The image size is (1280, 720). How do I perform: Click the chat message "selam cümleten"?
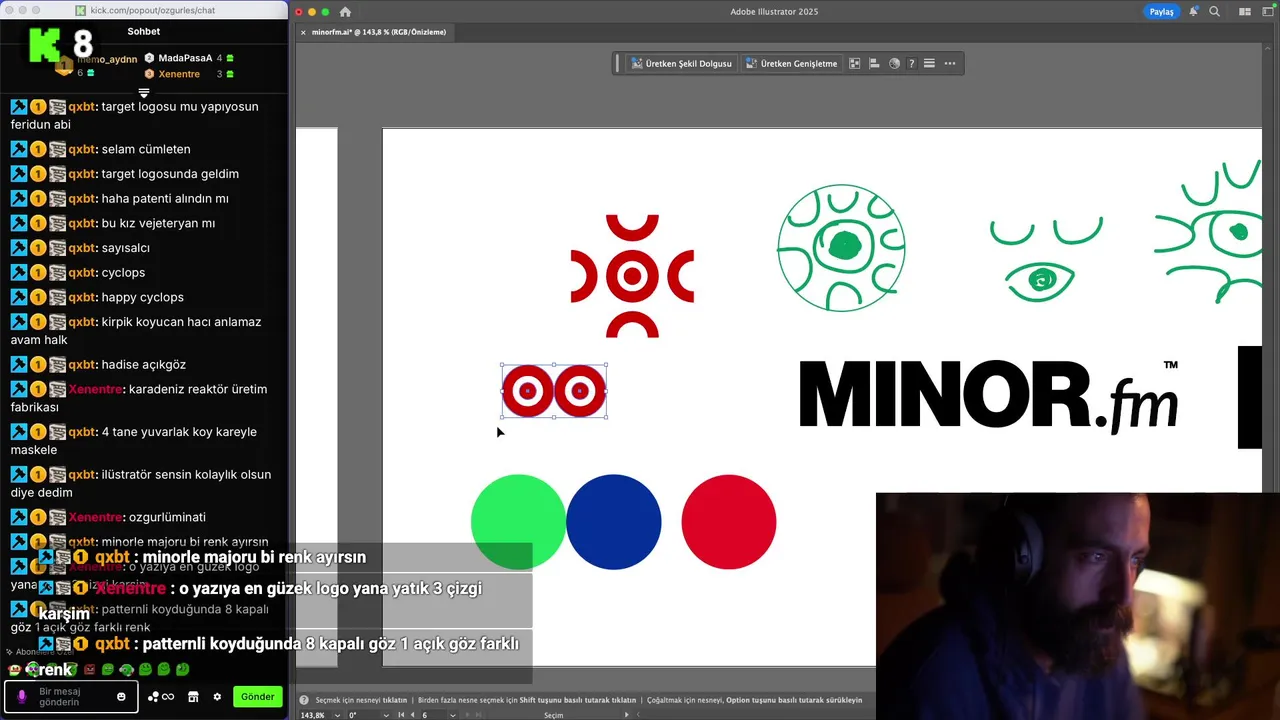pos(146,149)
